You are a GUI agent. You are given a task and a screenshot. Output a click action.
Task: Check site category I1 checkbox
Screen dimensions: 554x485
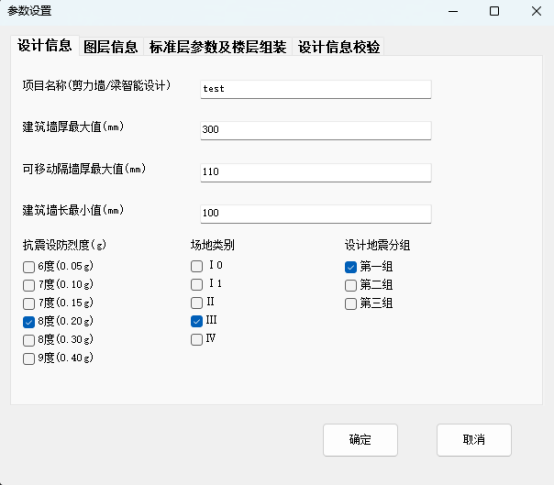tap(196, 284)
